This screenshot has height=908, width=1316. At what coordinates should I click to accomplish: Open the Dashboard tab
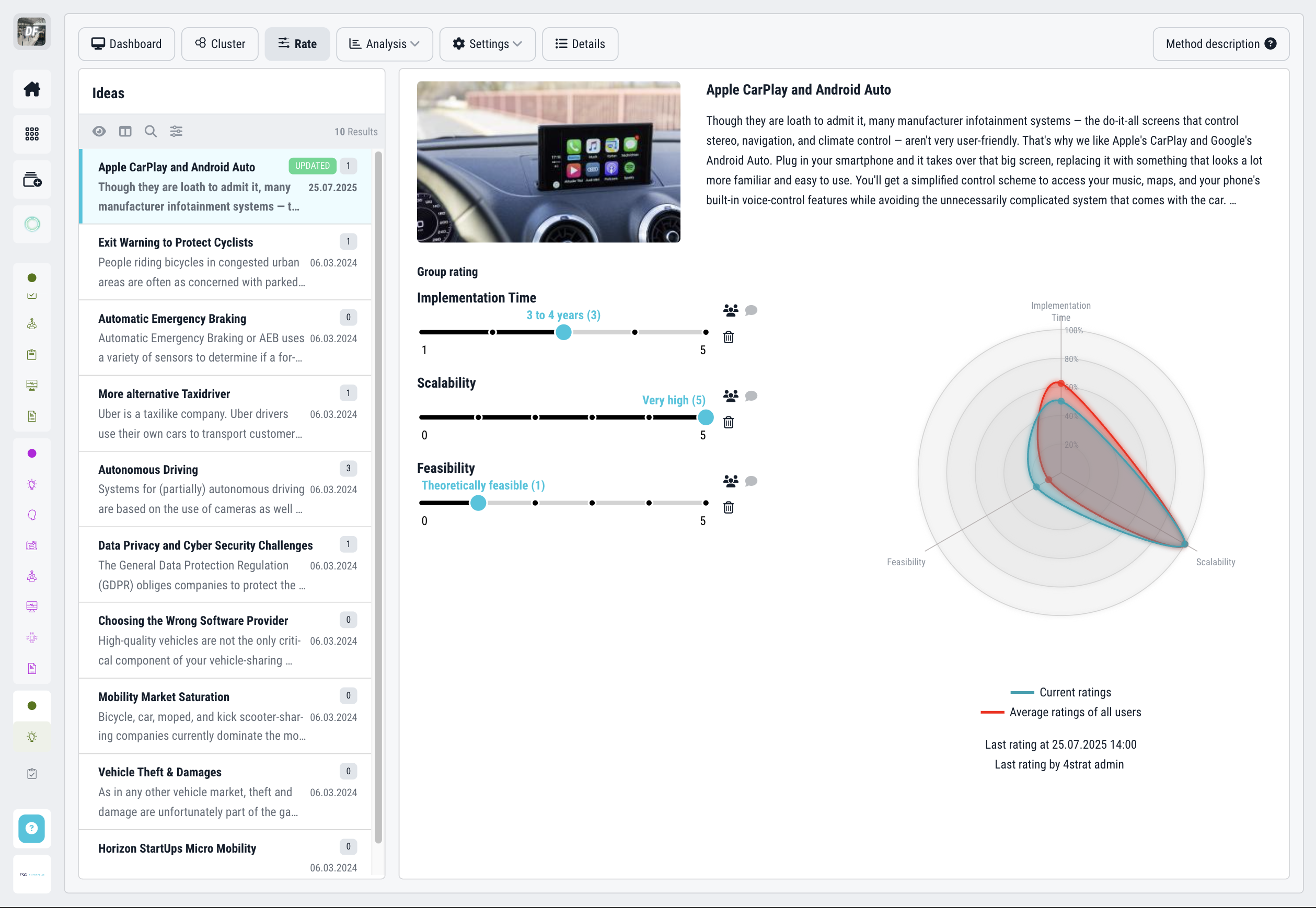point(126,44)
